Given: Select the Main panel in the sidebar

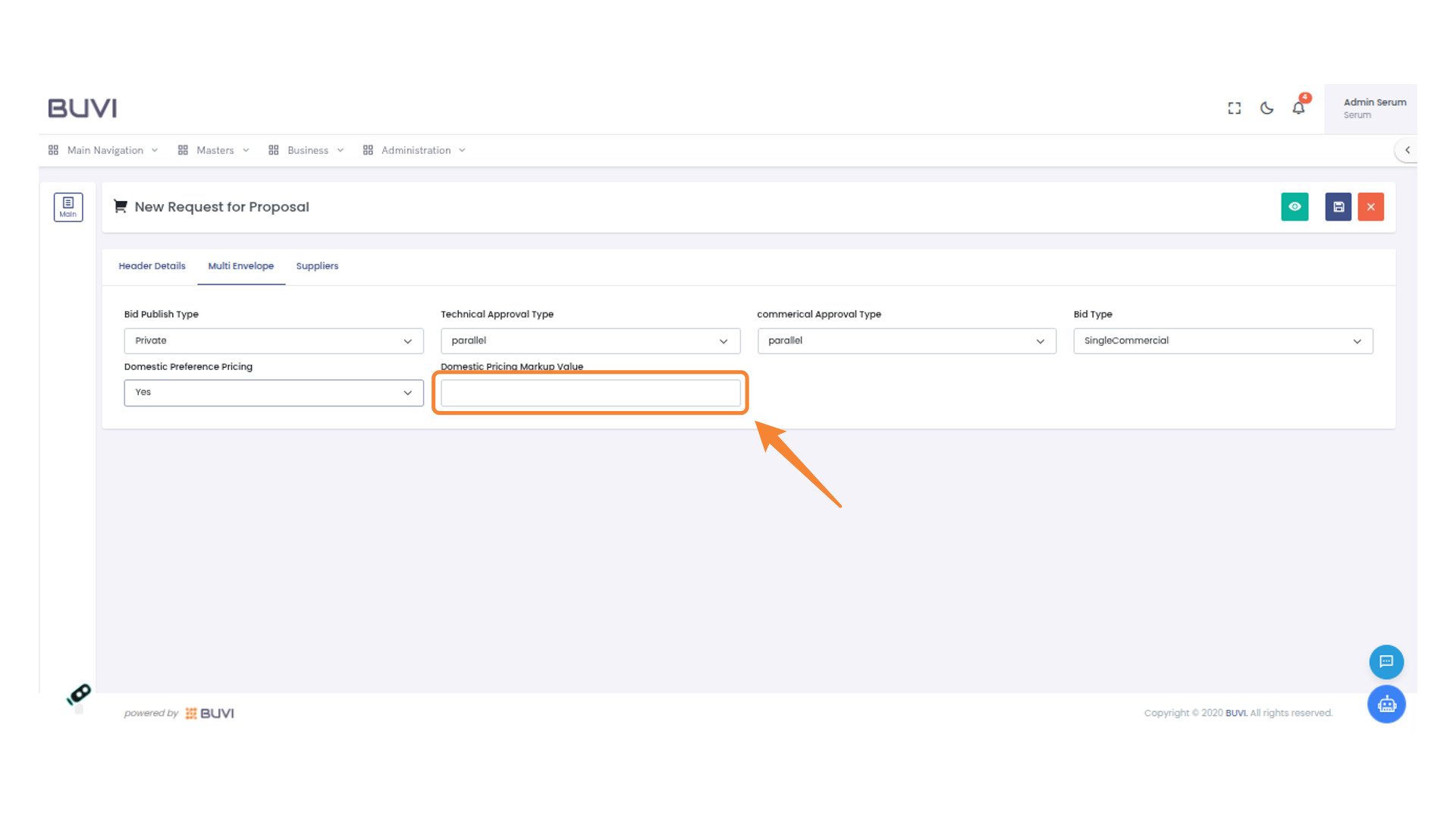Looking at the screenshot, I should click(68, 206).
